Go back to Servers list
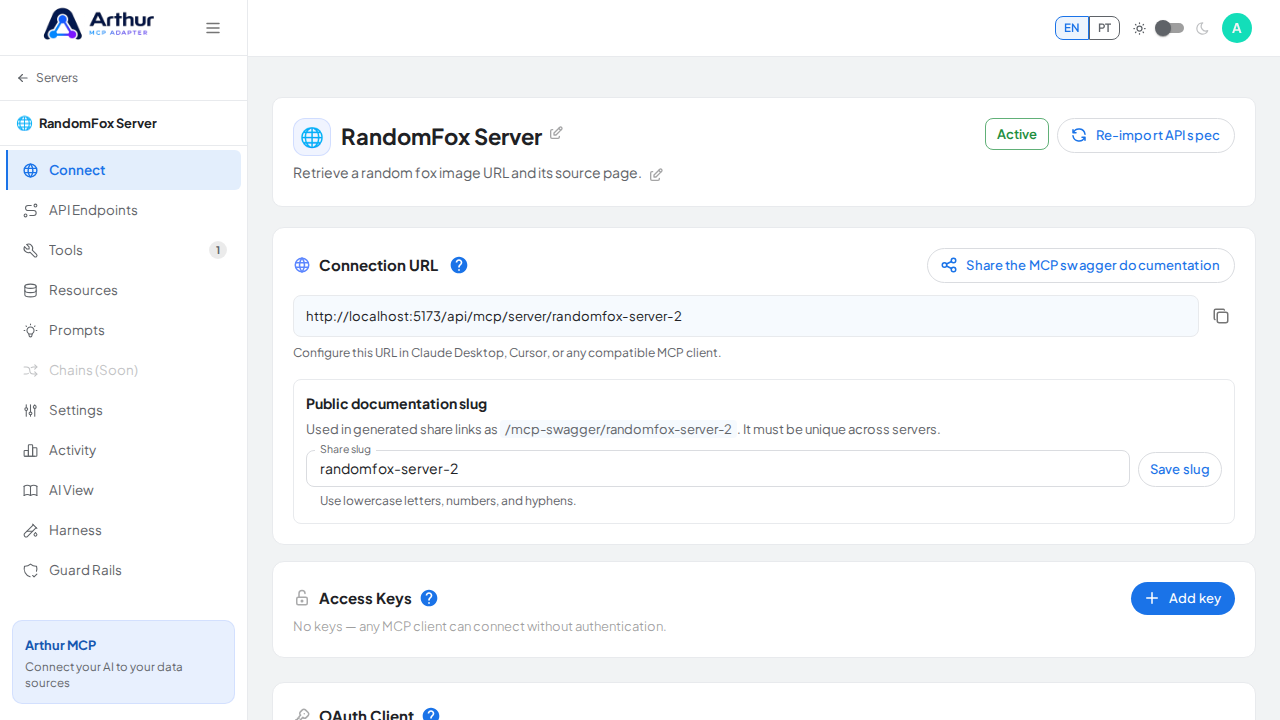Viewport: 1280px width, 720px height. [x=47, y=78]
